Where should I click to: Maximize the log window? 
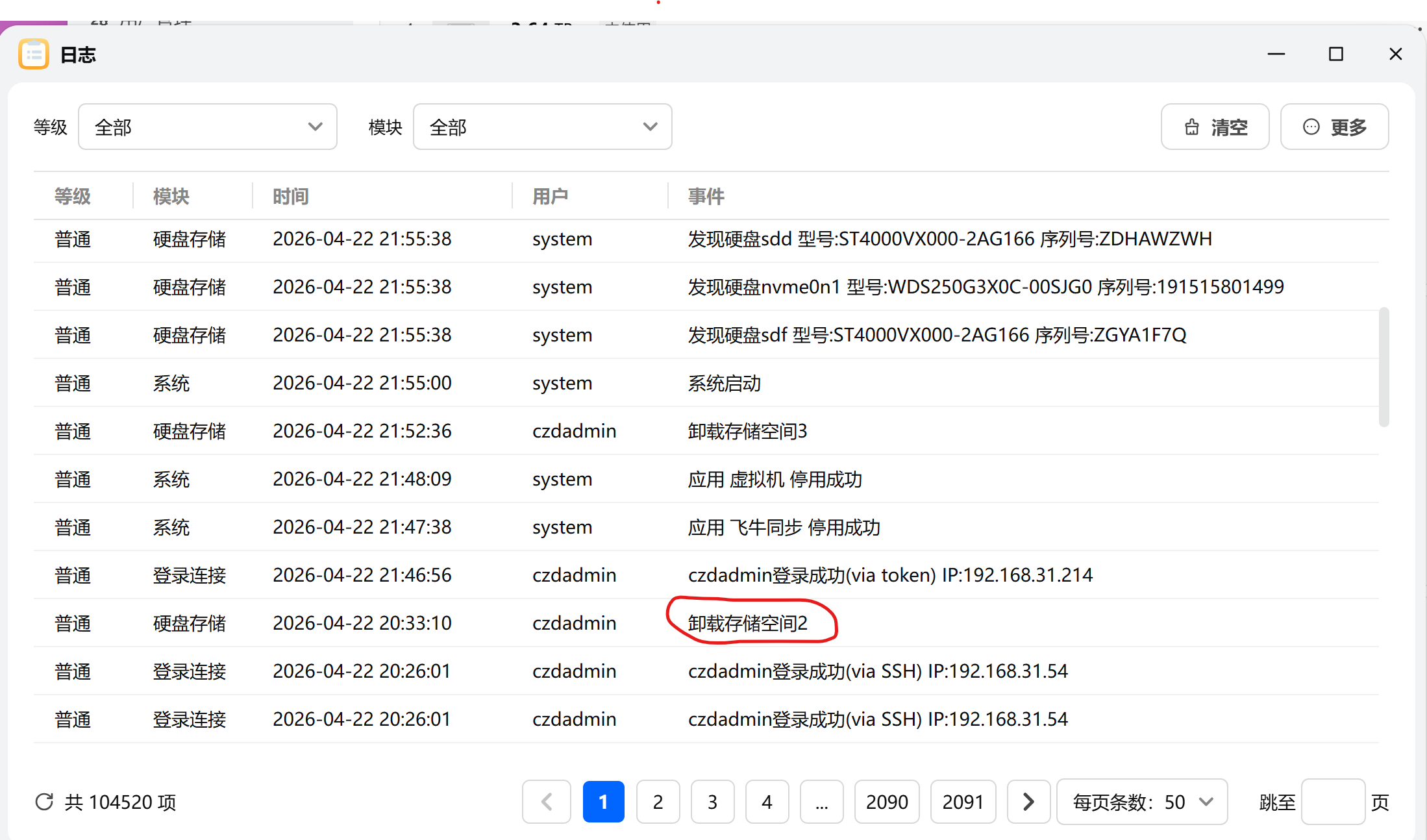pos(1335,54)
